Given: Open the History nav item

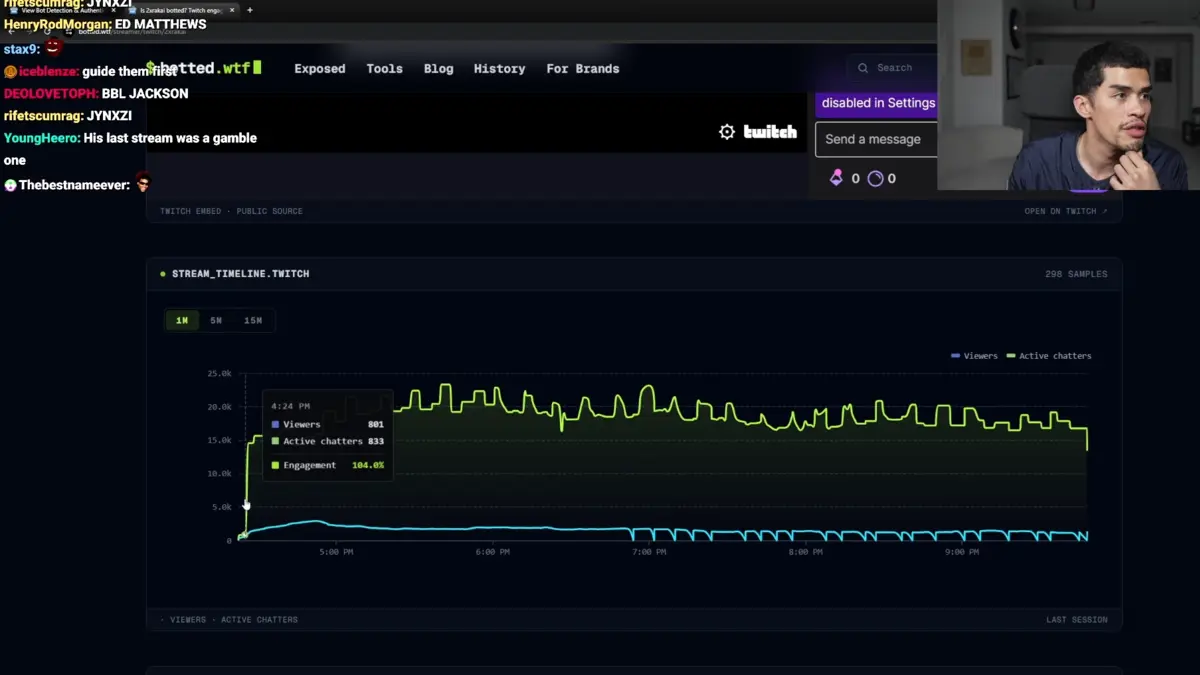Looking at the screenshot, I should point(499,69).
